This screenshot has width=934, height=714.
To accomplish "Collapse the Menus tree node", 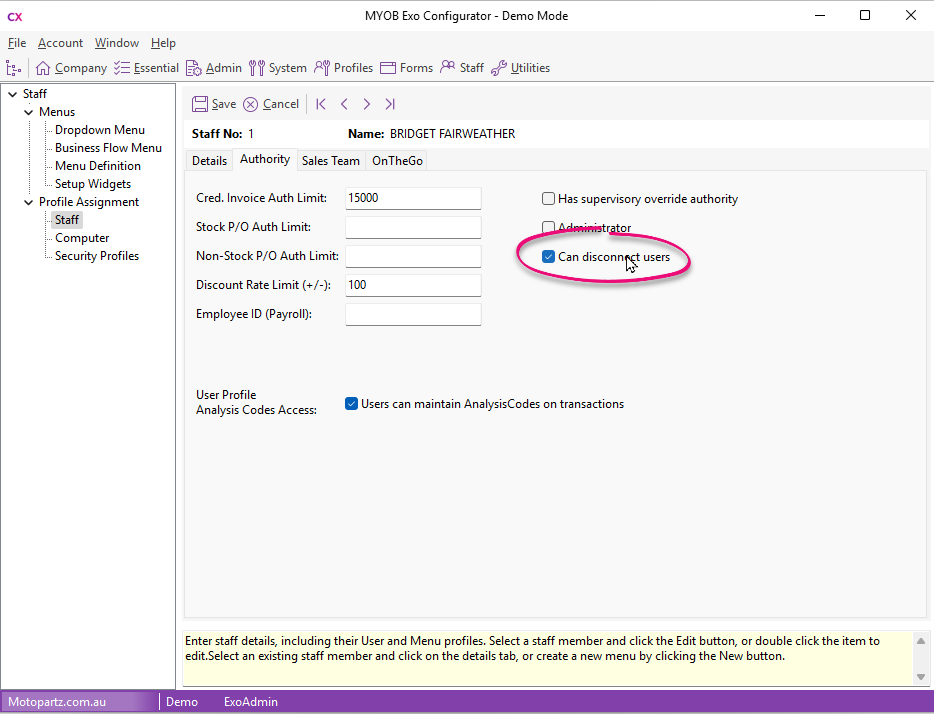I will pyautogui.click(x=28, y=112).
